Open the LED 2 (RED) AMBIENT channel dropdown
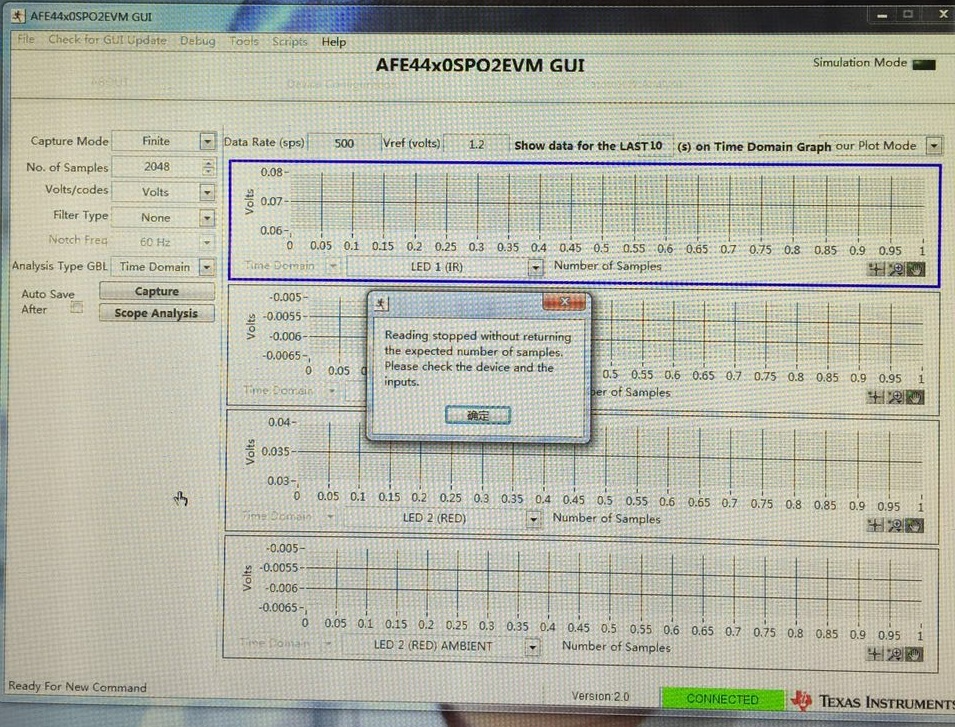The image size is (955, 727). click(532, 647)
